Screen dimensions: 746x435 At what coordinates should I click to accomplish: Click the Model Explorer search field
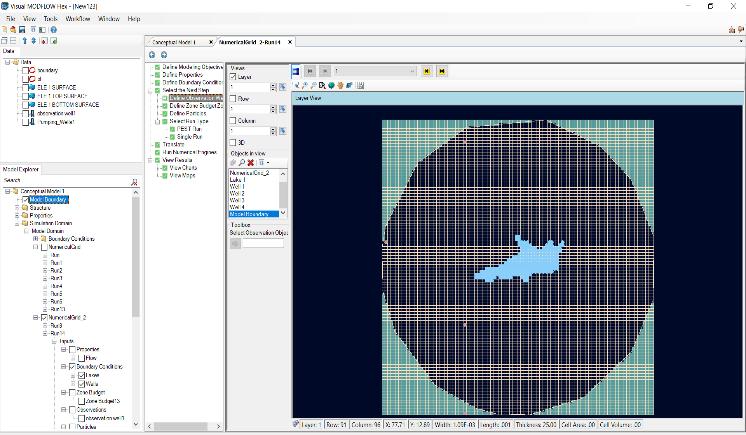click(67, 181)
